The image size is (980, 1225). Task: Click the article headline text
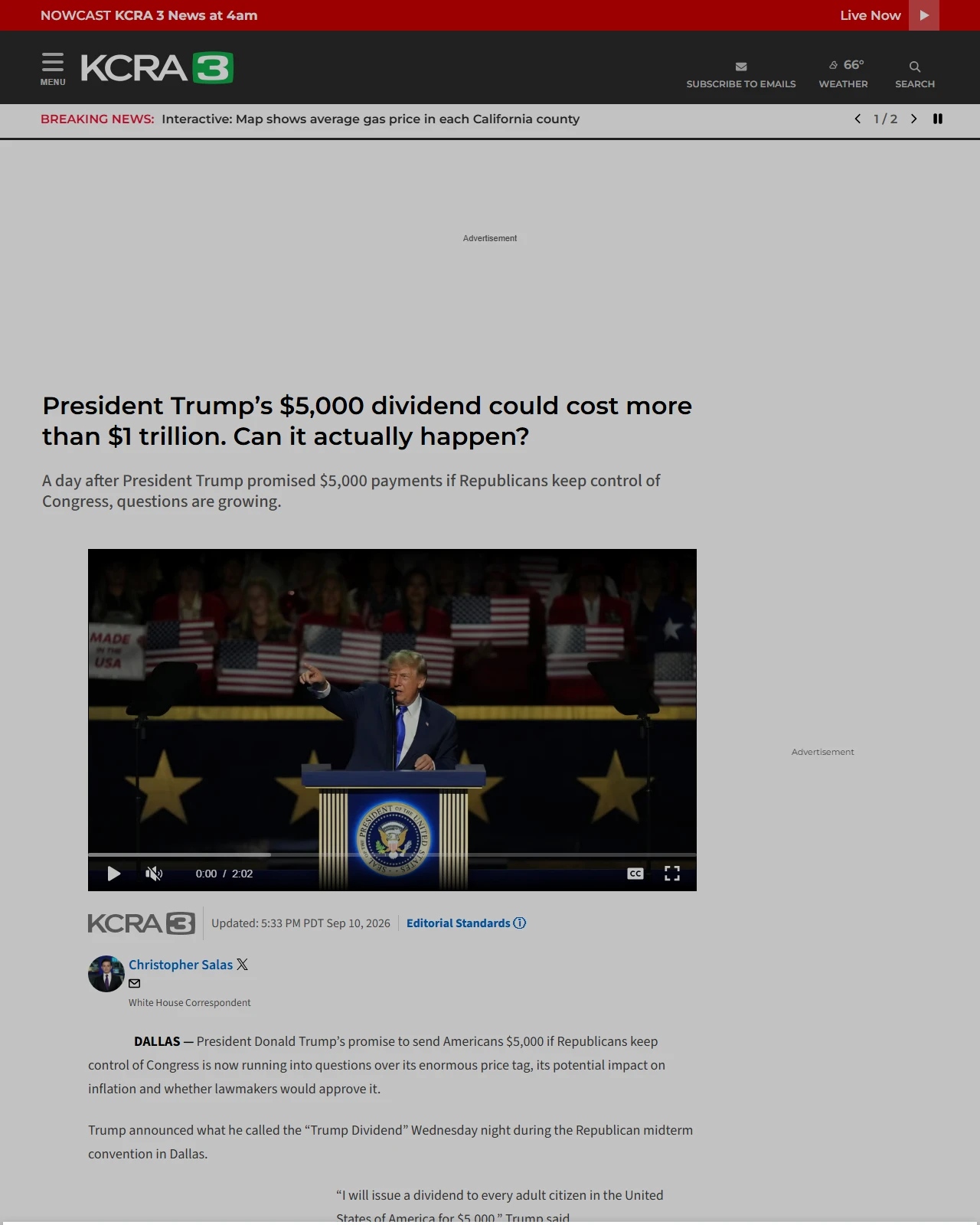[x=367, y=421]
